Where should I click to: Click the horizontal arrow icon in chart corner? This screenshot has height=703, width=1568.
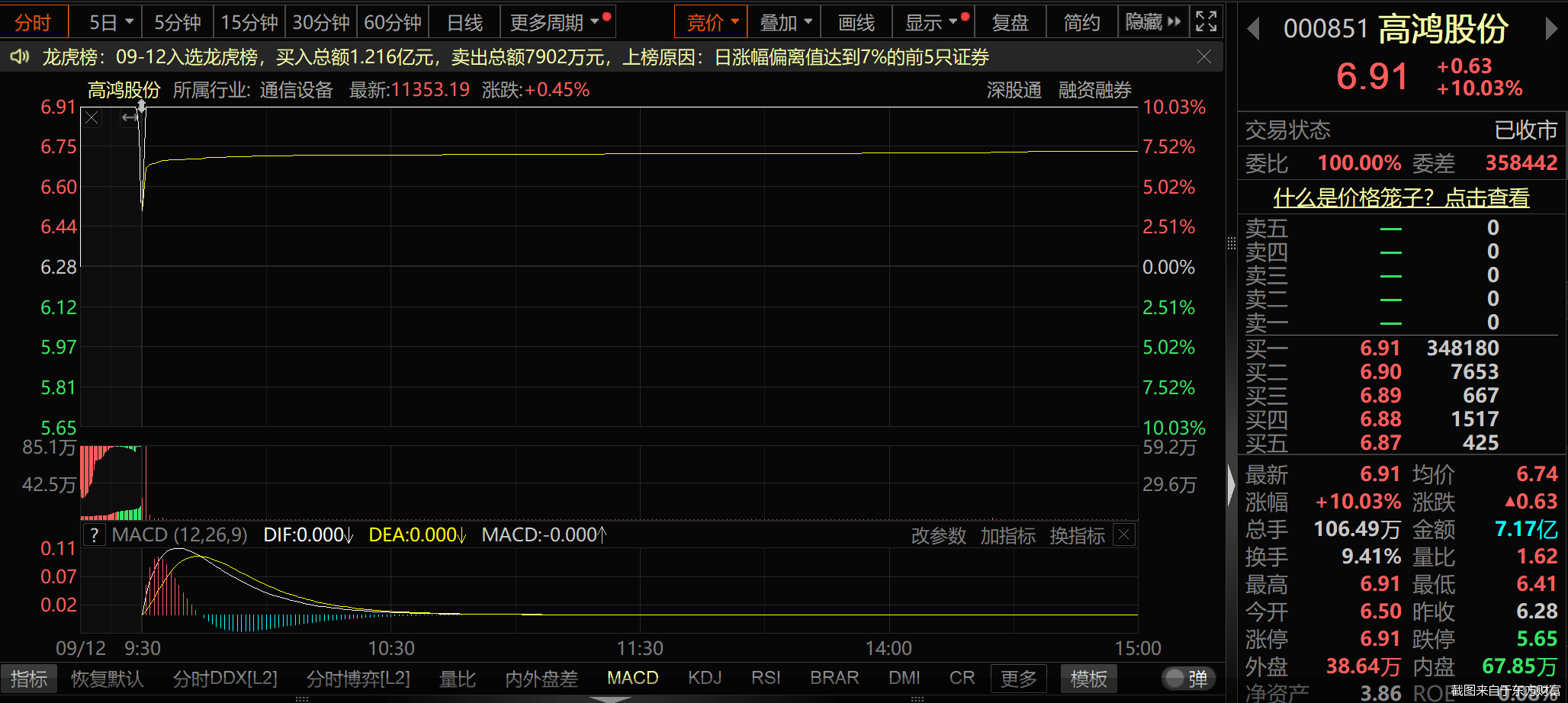[x=130, y=117]
